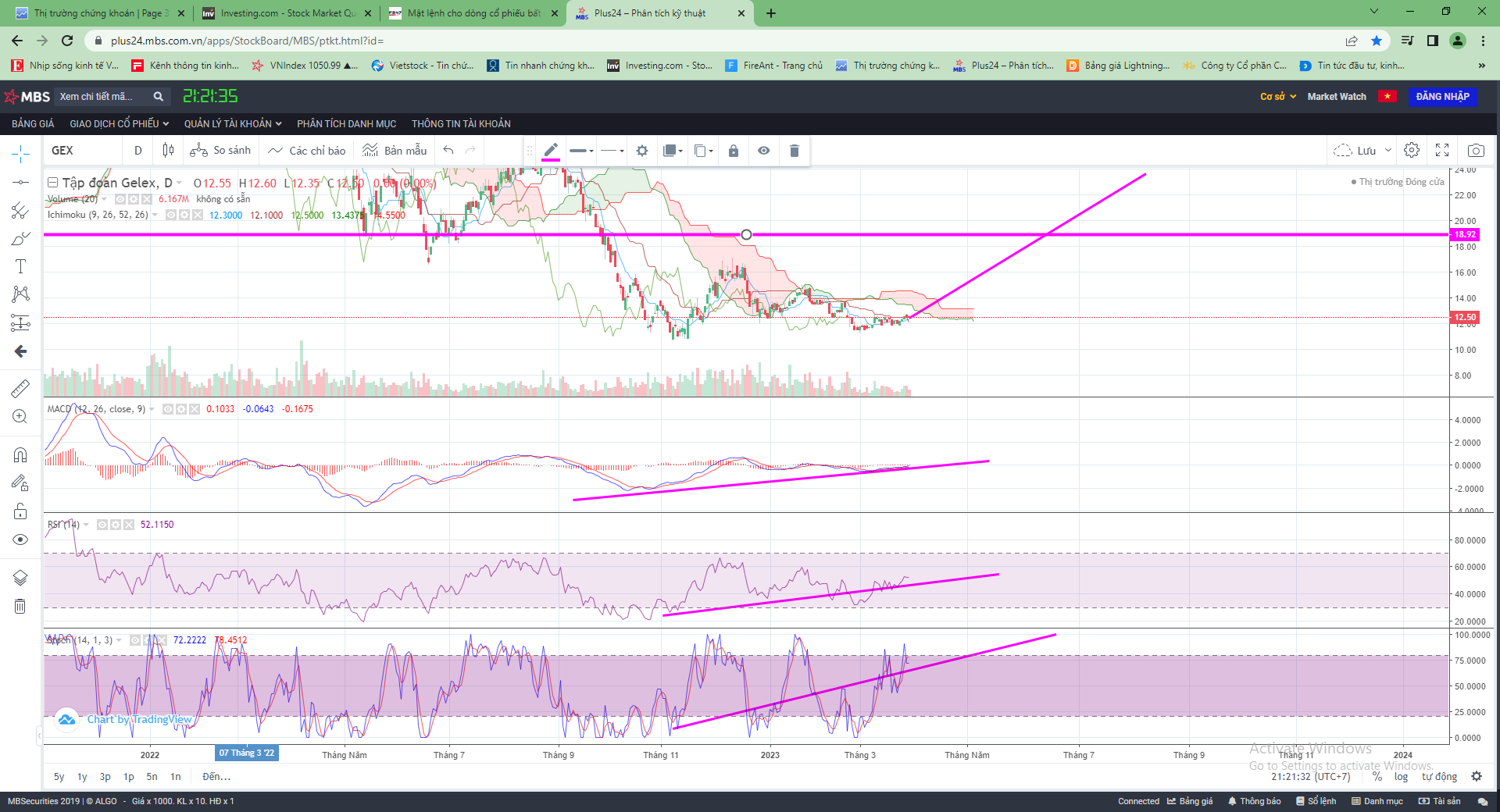Open the line style dropdown
The width and height of the screenshot is (1500, 812).
click(x=612, y=151)
